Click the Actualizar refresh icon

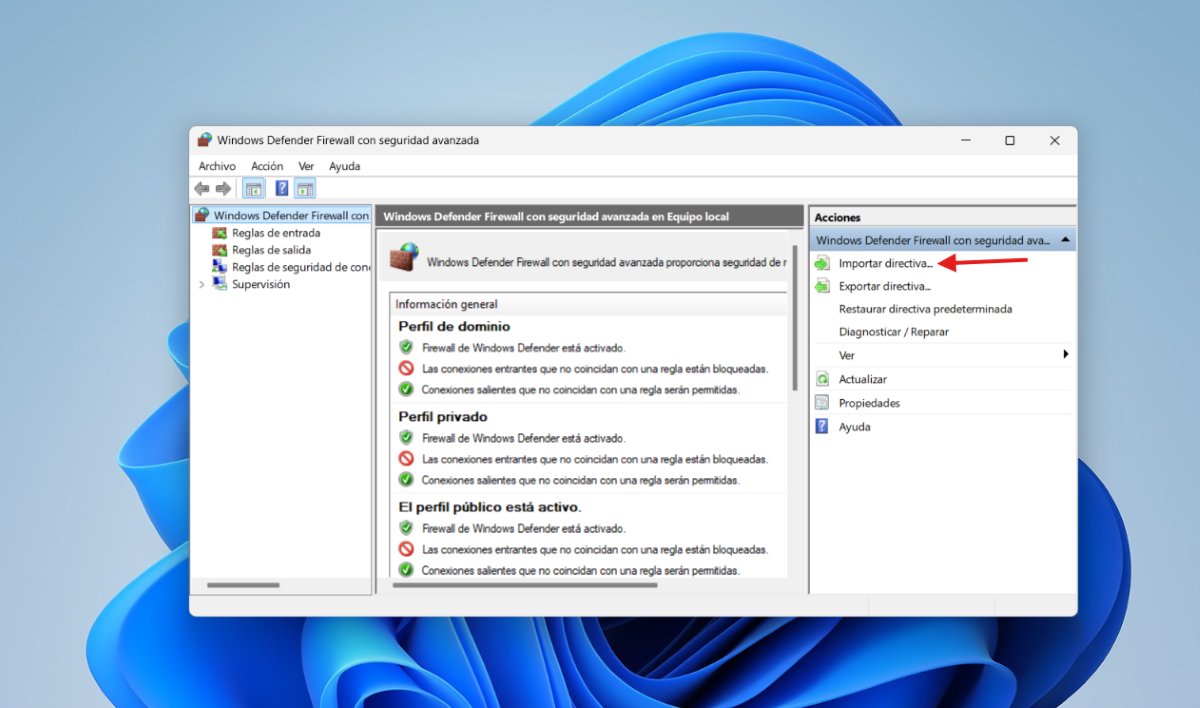click(x=822, y=379)
